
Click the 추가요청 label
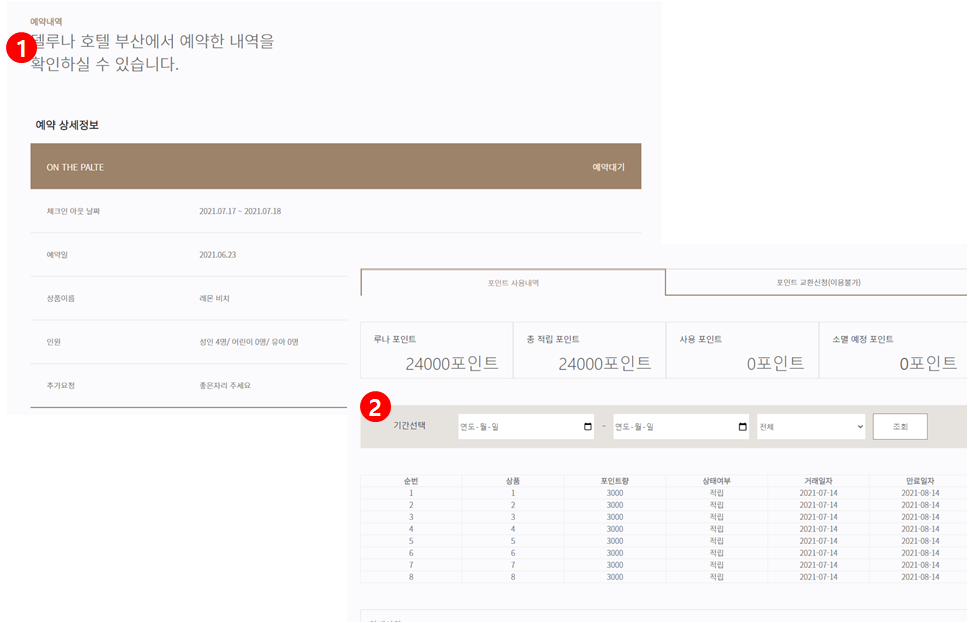tap(60, 385)
